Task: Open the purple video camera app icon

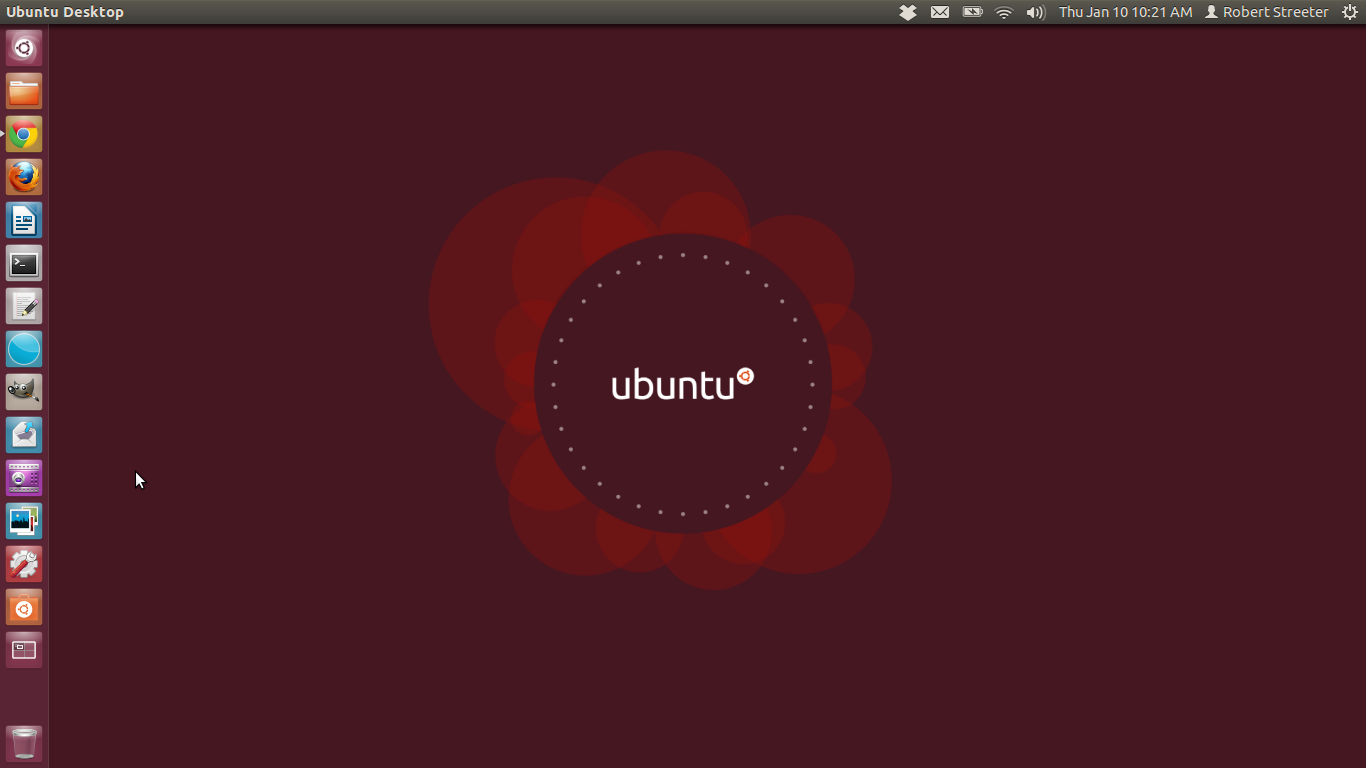Action: click(x=24, y=478)
